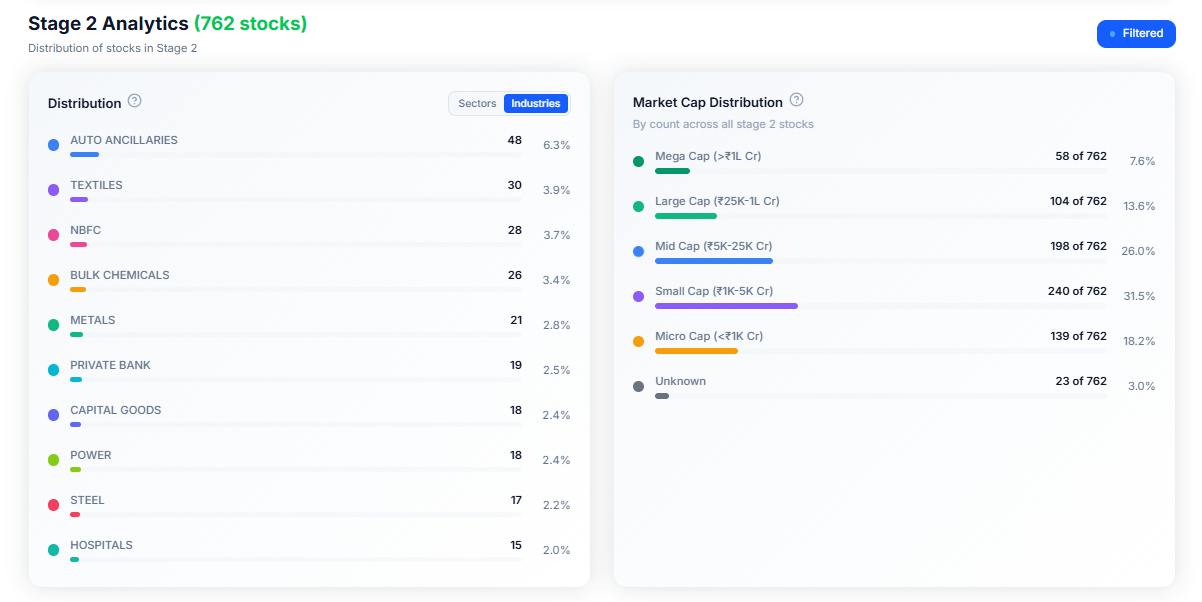Click the Mega Cap progress bar
This screenshot has height=602, width=1202.
pos(881,171)
